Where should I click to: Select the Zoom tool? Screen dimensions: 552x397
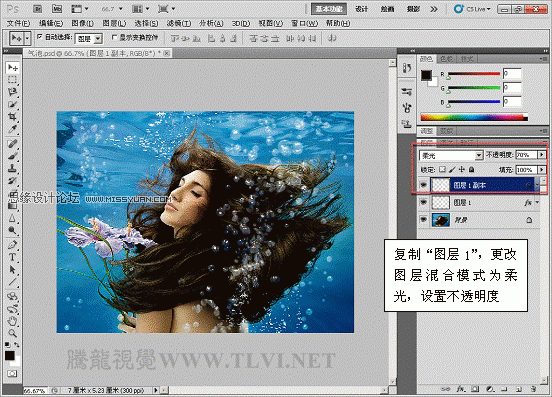click(13, 333)
